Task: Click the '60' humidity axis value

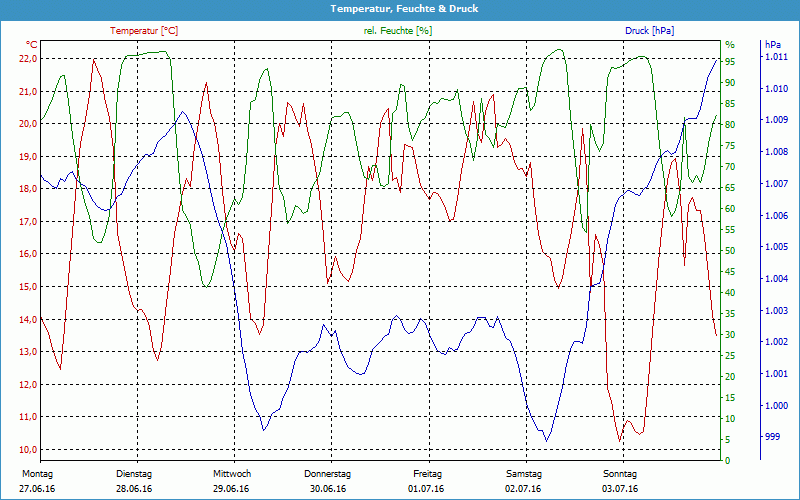Action: pos(730,209)
